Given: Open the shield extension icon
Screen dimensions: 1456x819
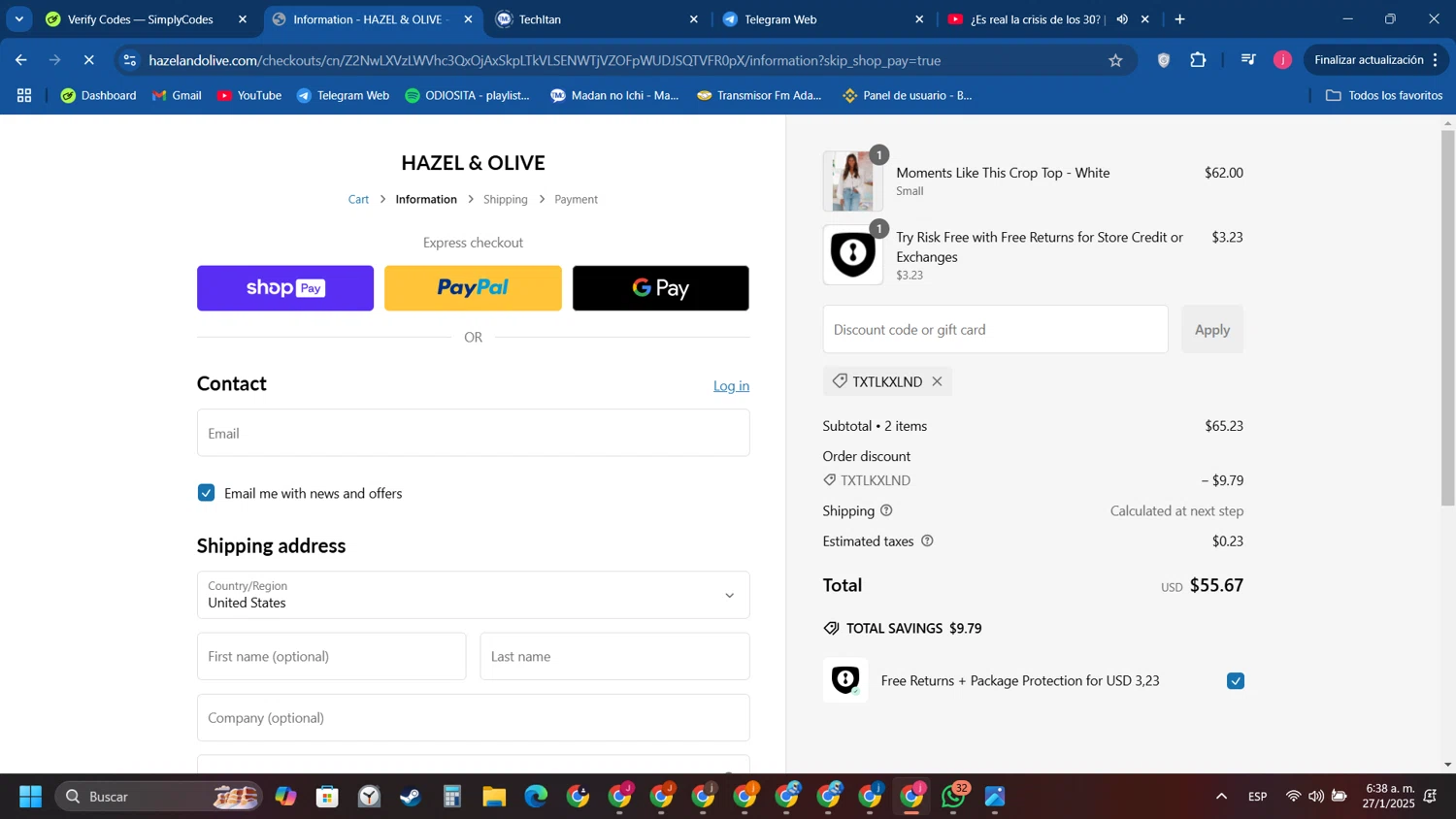Looking at the screenshot, I should (1163, 60).
